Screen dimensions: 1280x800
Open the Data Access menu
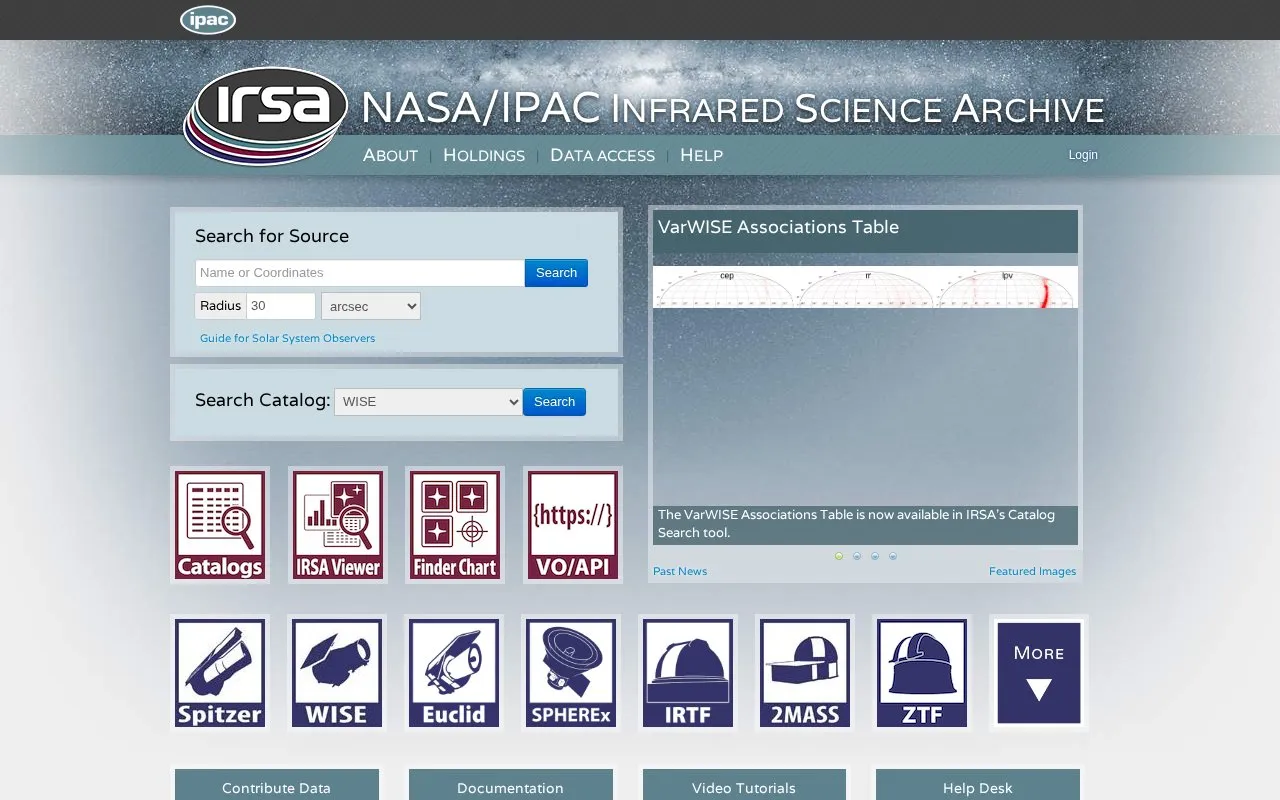602,155
